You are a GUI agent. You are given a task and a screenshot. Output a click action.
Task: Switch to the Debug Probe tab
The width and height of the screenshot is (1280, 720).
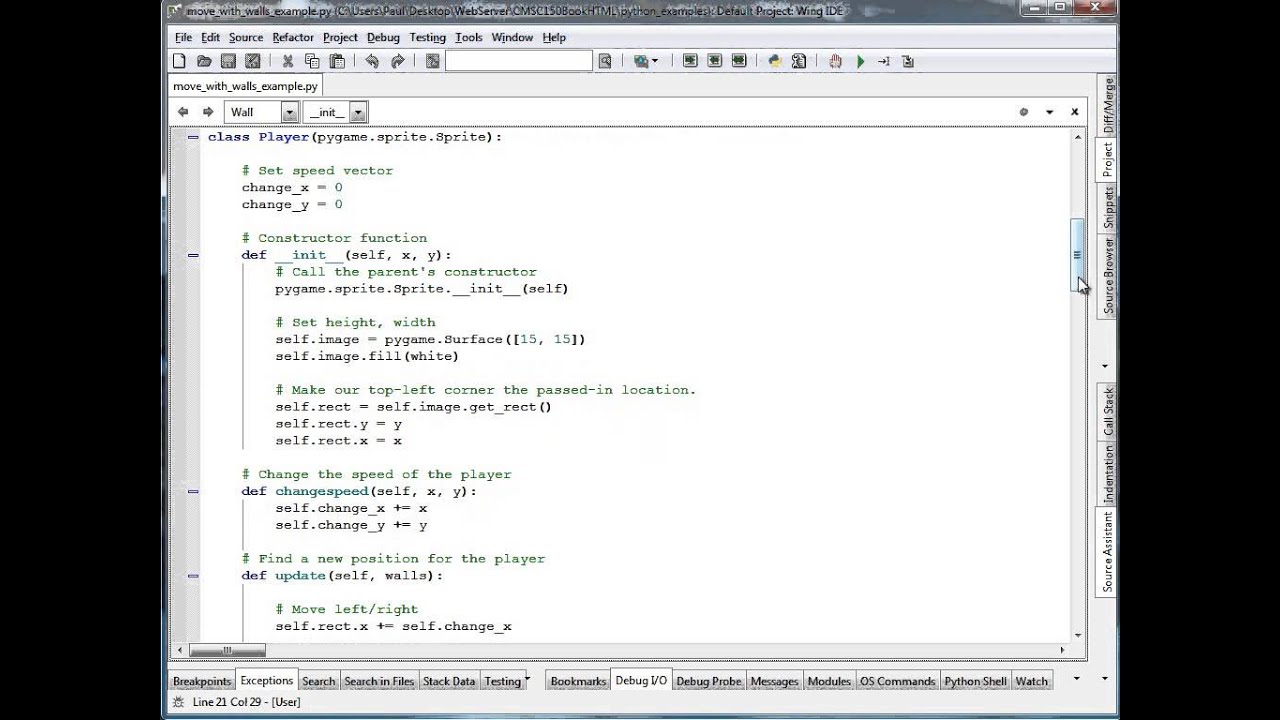709,681
